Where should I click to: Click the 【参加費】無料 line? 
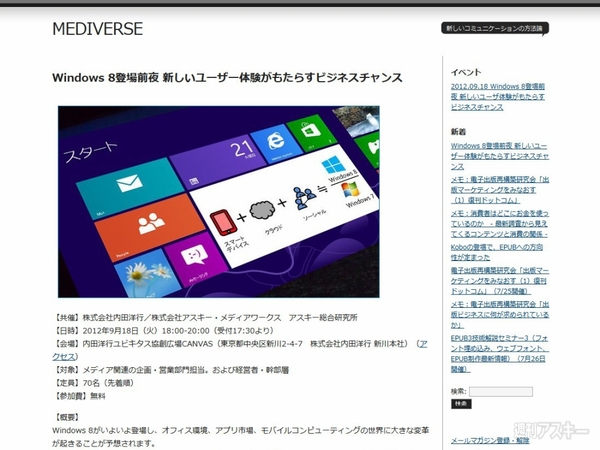(79, 396)
